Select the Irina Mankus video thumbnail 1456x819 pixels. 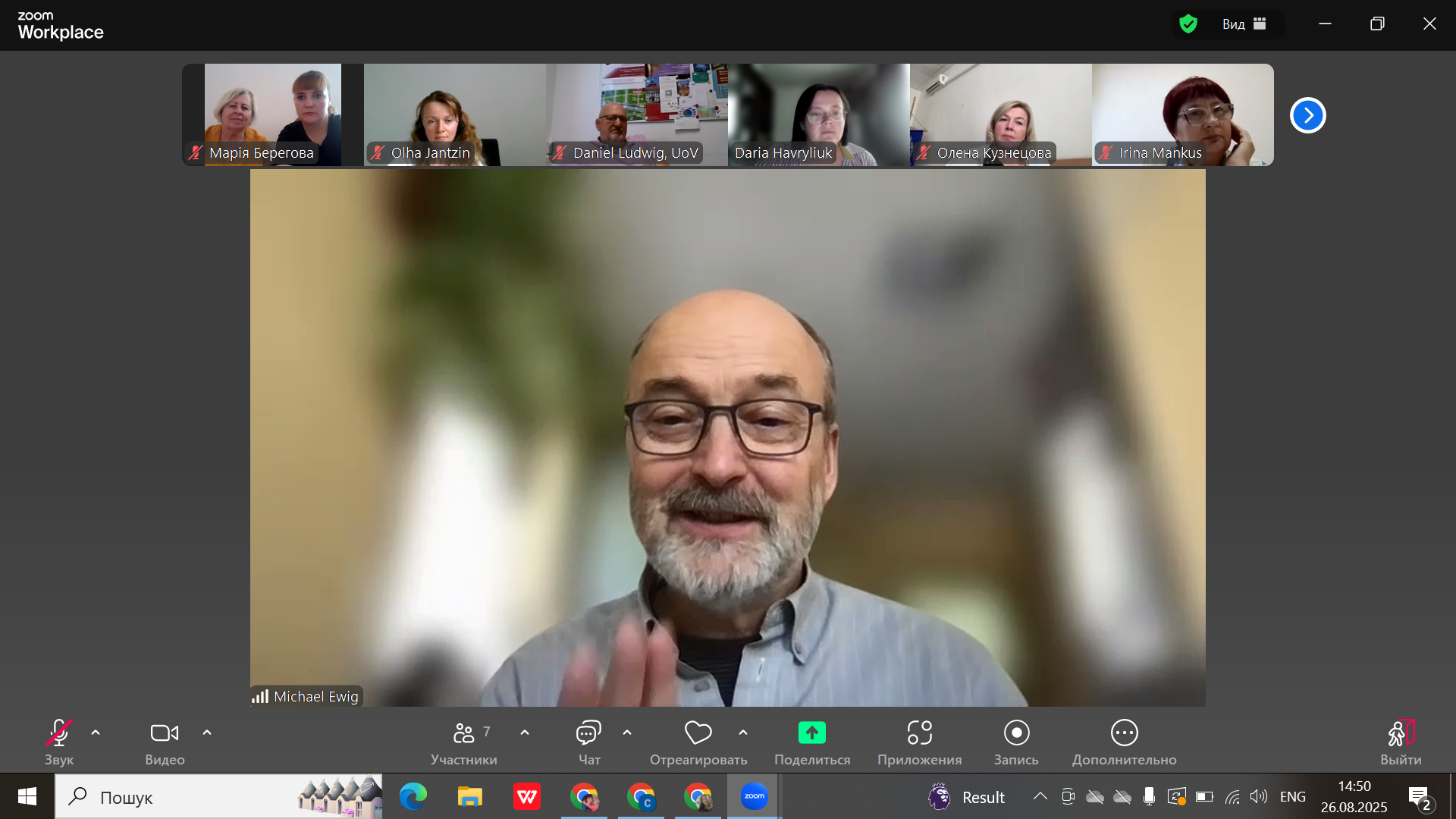pos(1183,115)
